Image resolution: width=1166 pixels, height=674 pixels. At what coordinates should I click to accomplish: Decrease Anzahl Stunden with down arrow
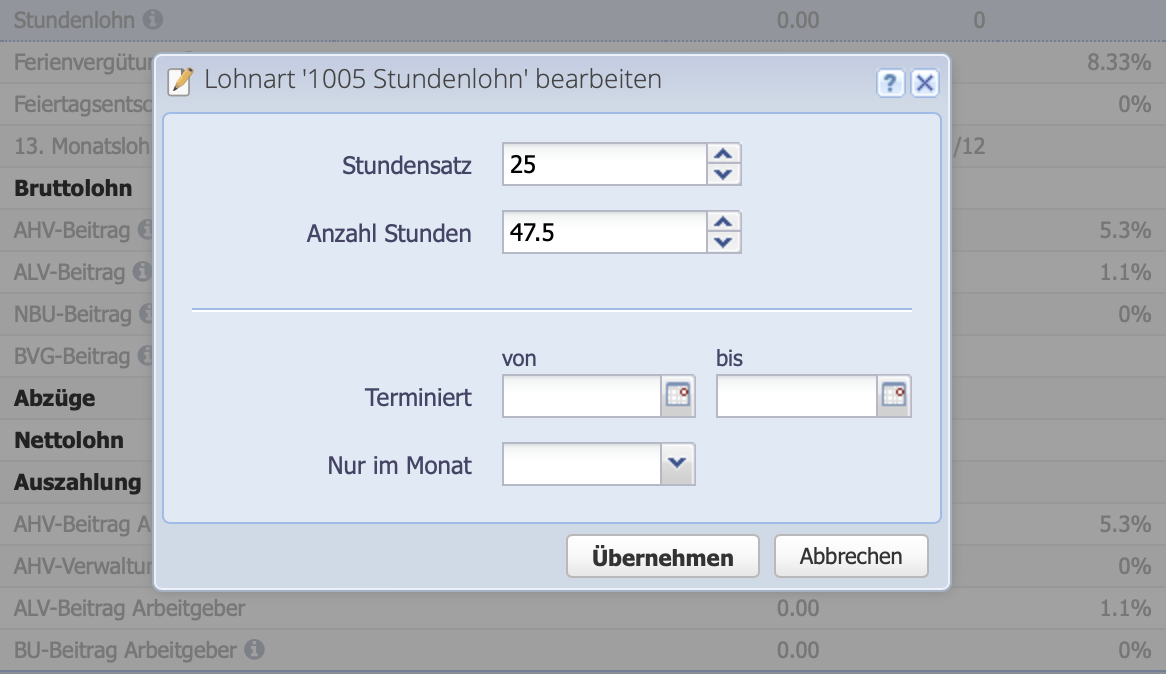724,242
